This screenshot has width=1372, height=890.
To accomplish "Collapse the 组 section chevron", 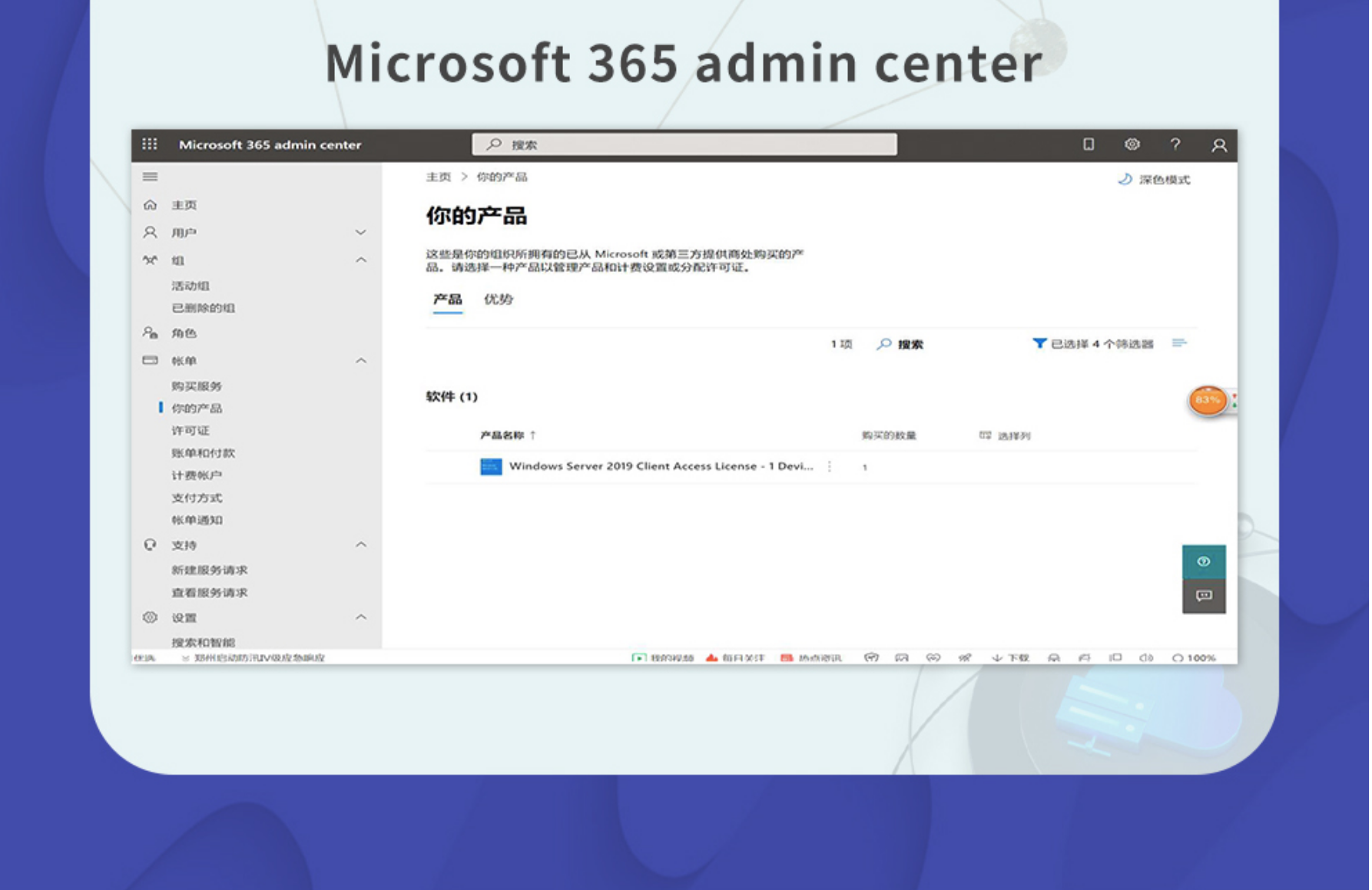I will tap(360, 260).
